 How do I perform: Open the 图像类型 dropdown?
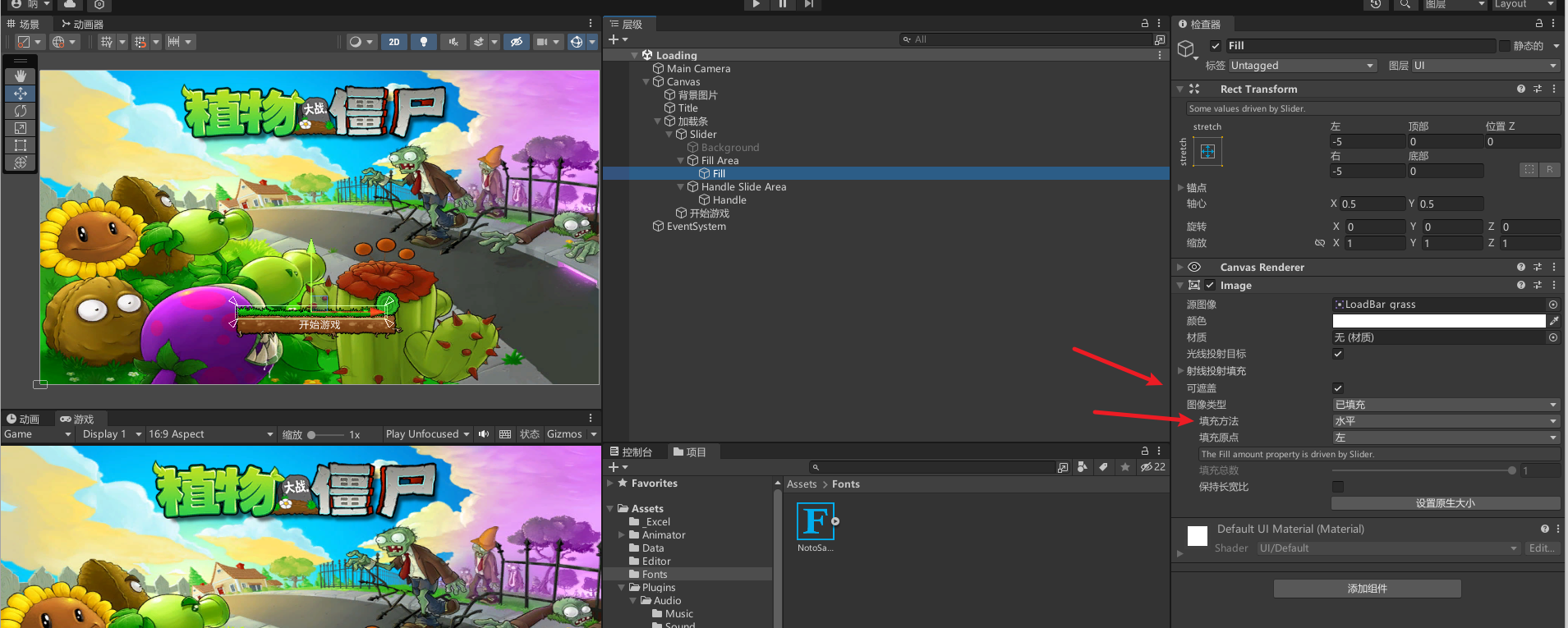pos(1446,405)
